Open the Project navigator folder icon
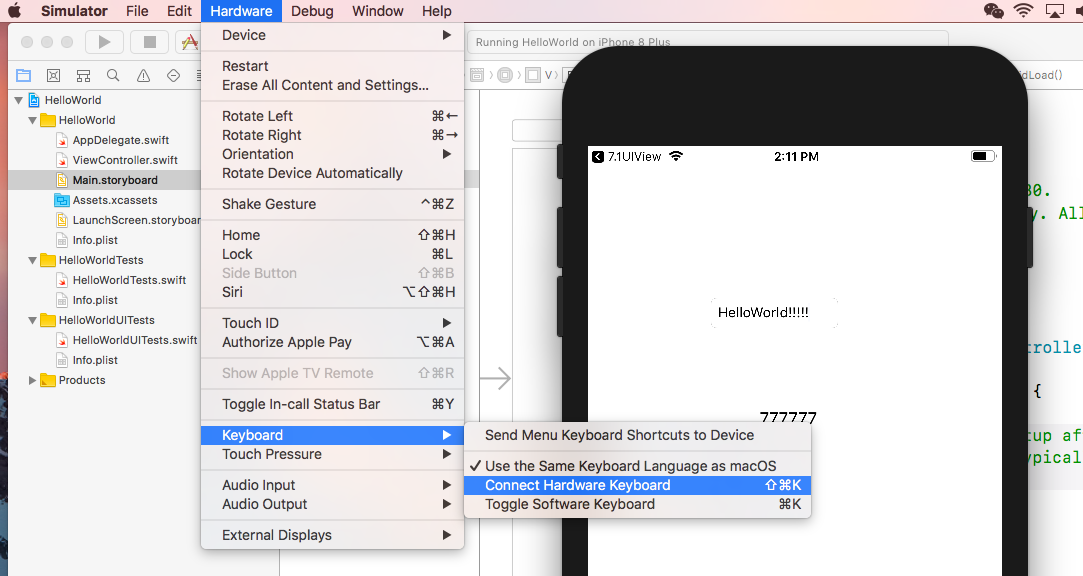 click(23, 75)
